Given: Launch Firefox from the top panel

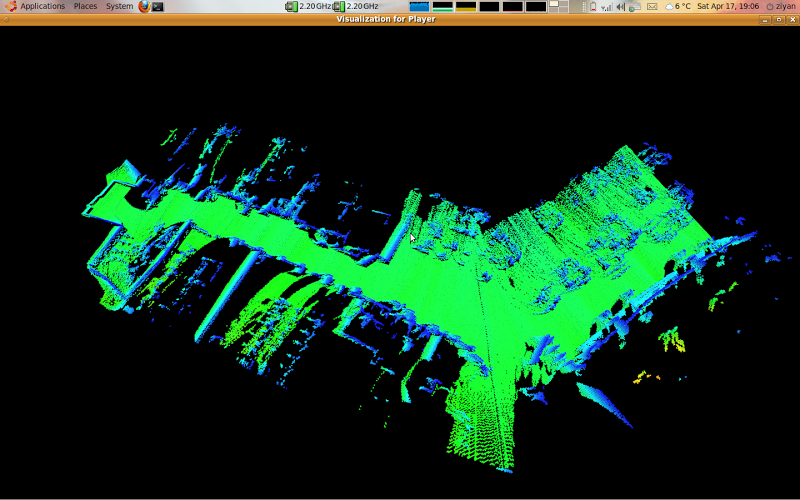Looking at the screenshot, I should 144,6.
